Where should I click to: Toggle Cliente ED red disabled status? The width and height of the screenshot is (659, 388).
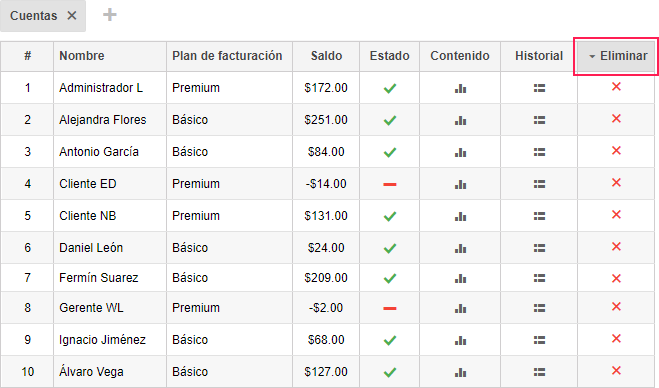[x=390, y=184]
